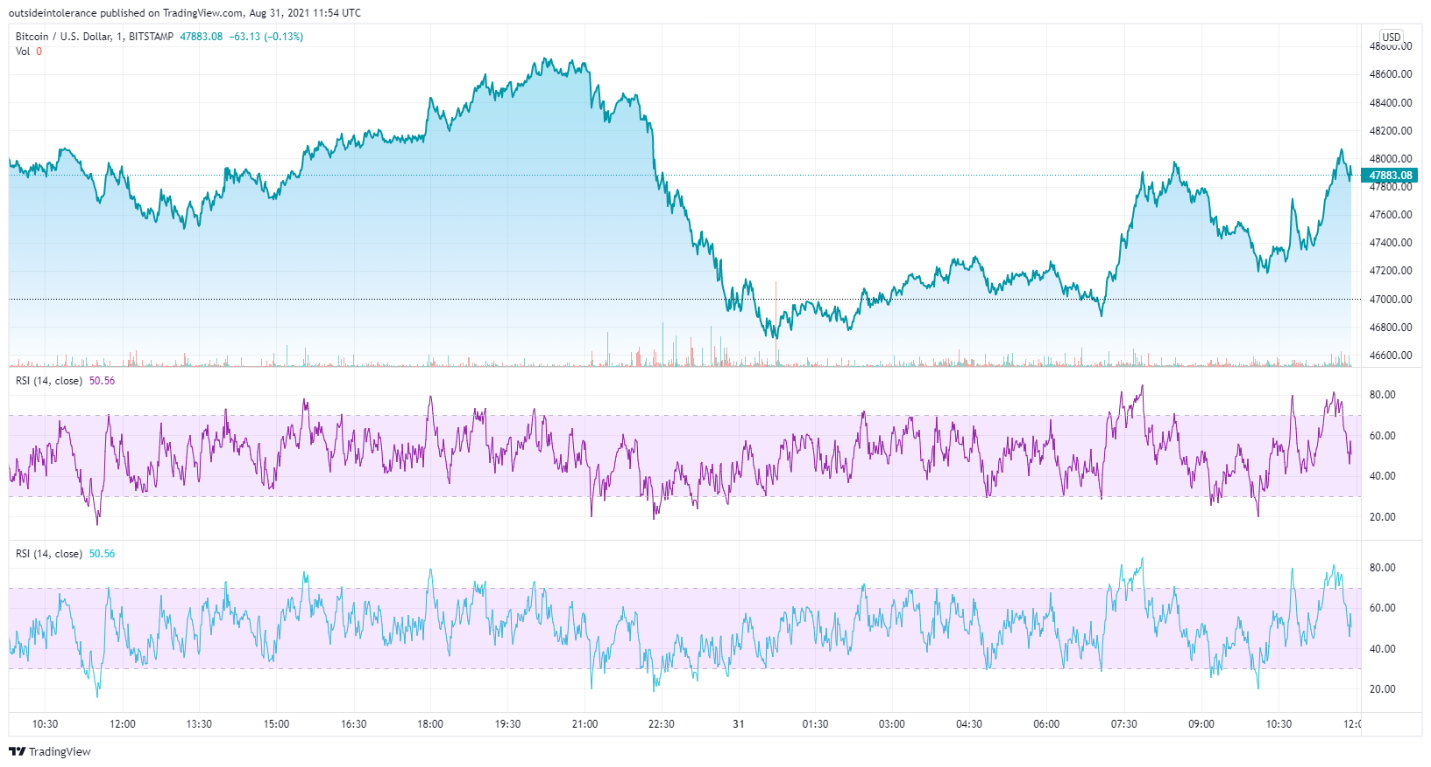Viewport: 1431px width, 767px height.
Task: Click 80.00 on the purple RSI pane scale
Action: click(x=1383, y=395)
